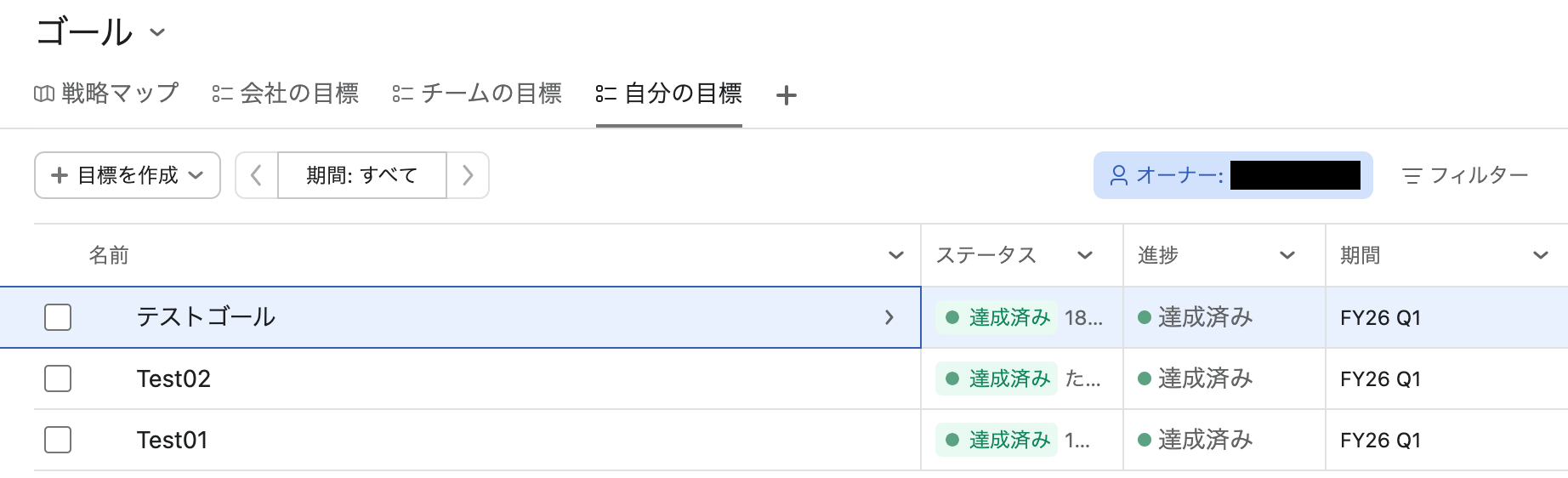This screenshot has height=478, width=1568.
Task: Expand the ゴール title dropdown
Action: 157,33
